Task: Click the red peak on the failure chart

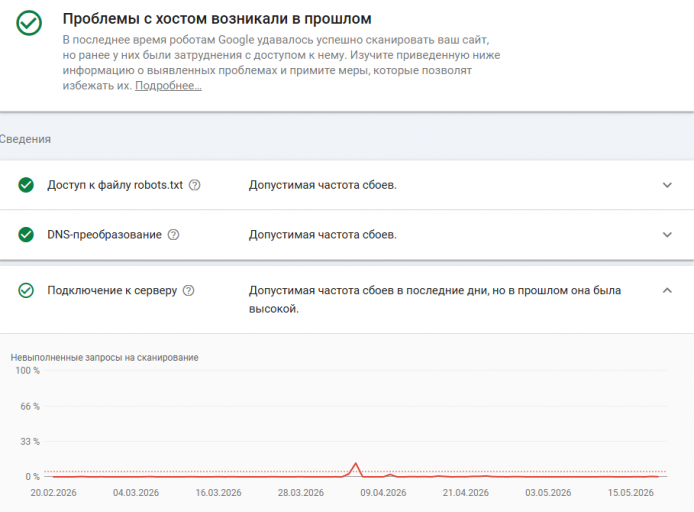Action: click(x=355, y=465)
